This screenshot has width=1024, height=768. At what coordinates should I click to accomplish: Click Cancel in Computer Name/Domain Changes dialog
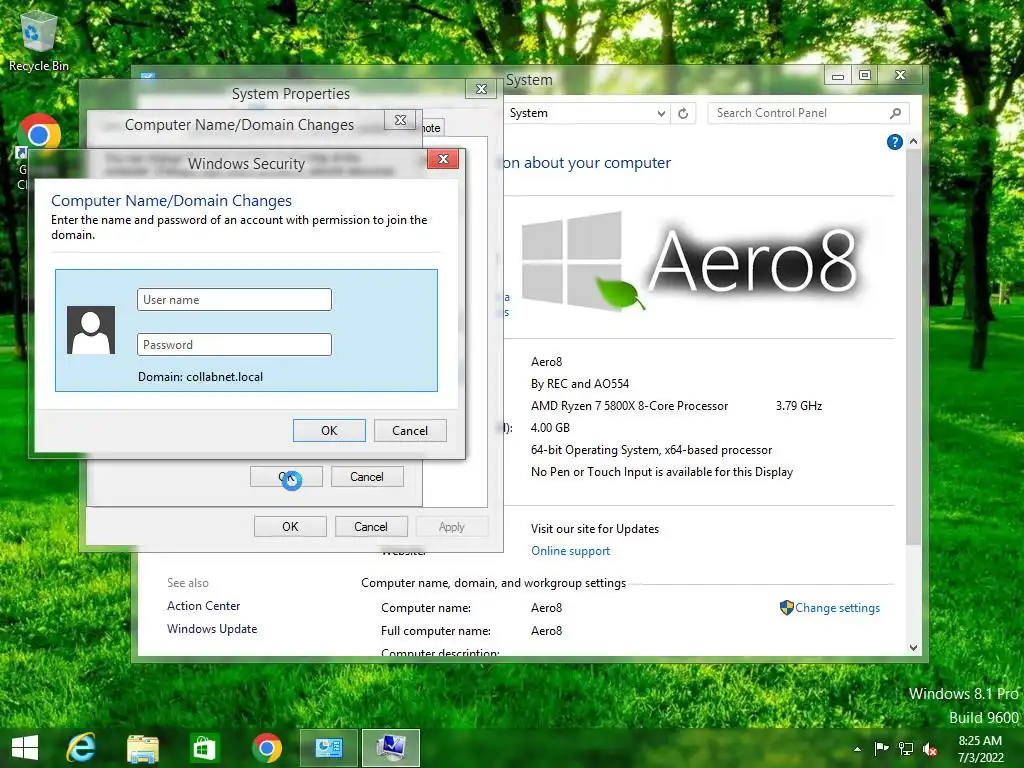[x=367, y=477]
